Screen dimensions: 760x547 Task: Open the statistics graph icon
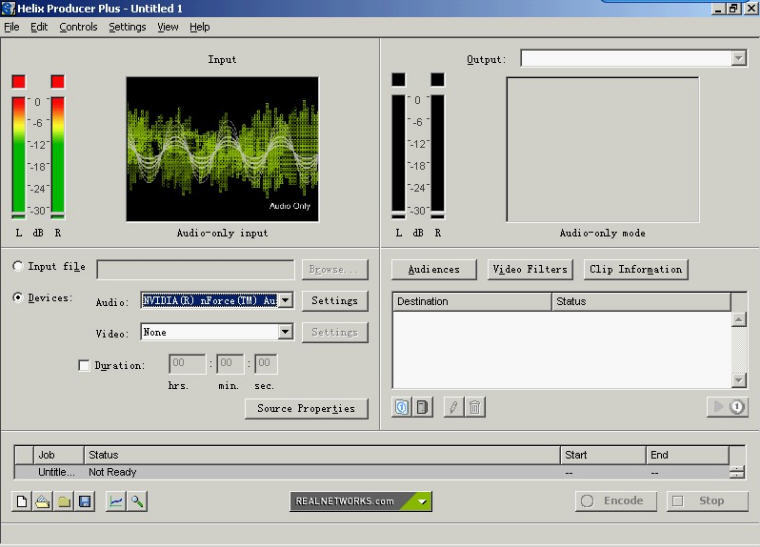(x=116, y=501)
